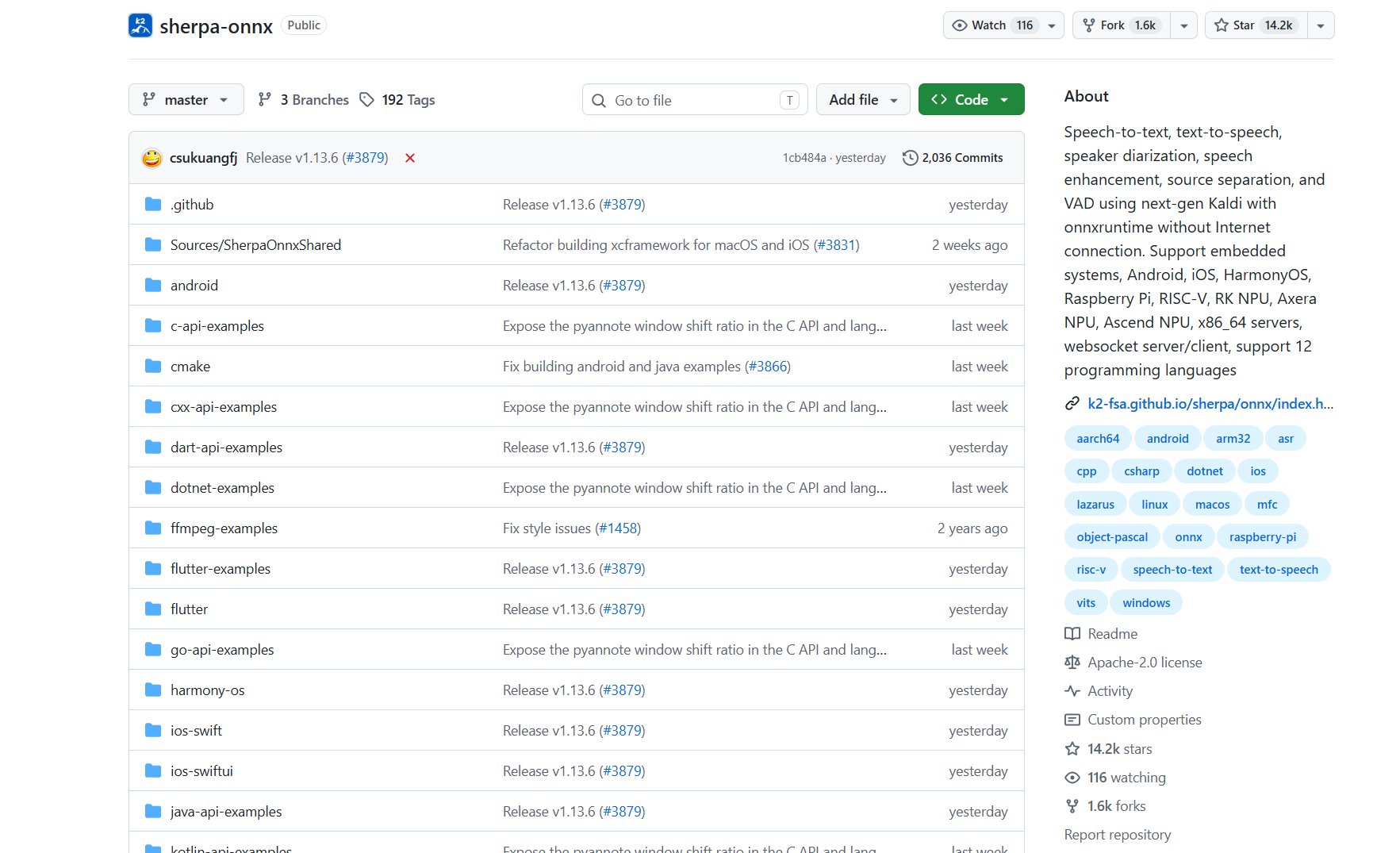
Task: Open the Apache-2.0 license link
Action: 1145,663
